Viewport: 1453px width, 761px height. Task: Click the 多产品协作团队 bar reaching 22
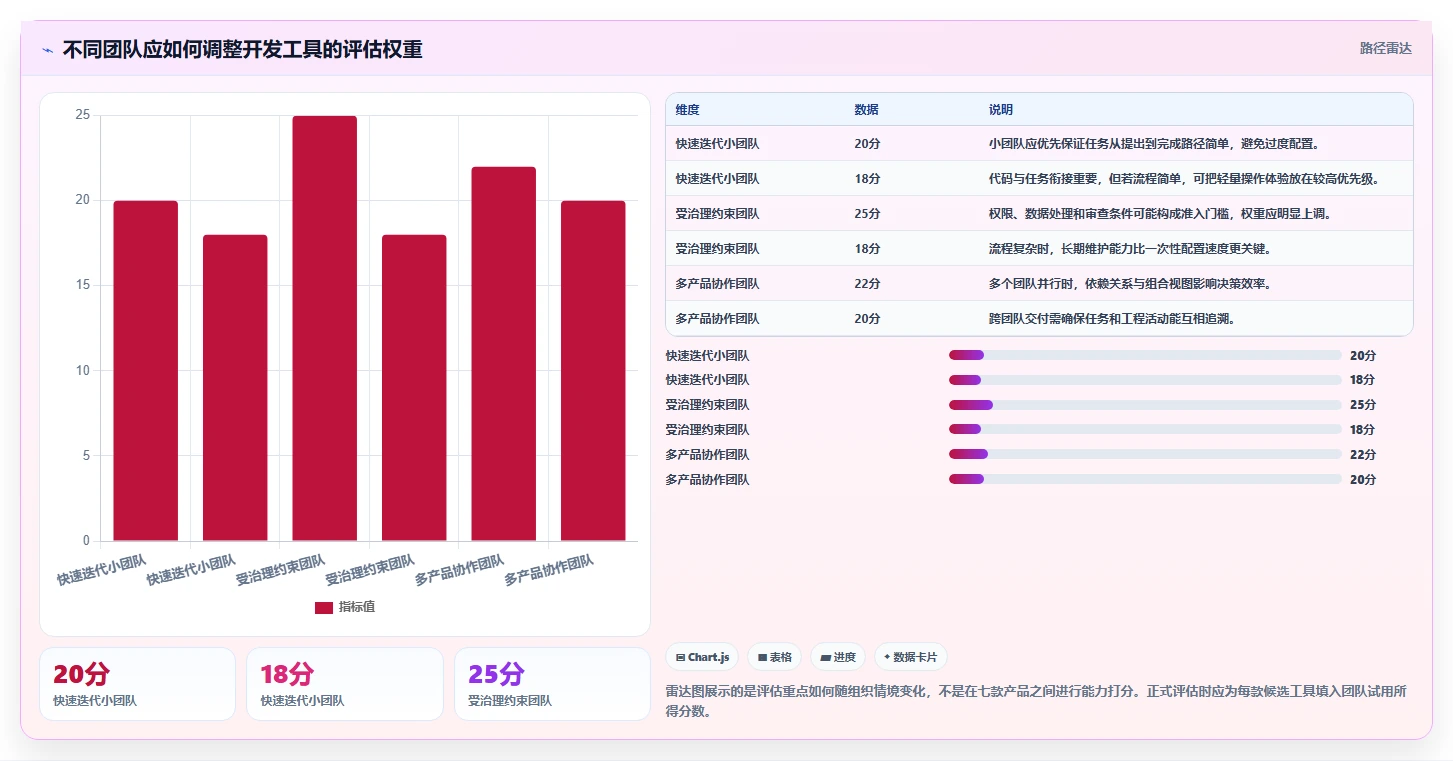pyautogui.click(x=503, y=354)
